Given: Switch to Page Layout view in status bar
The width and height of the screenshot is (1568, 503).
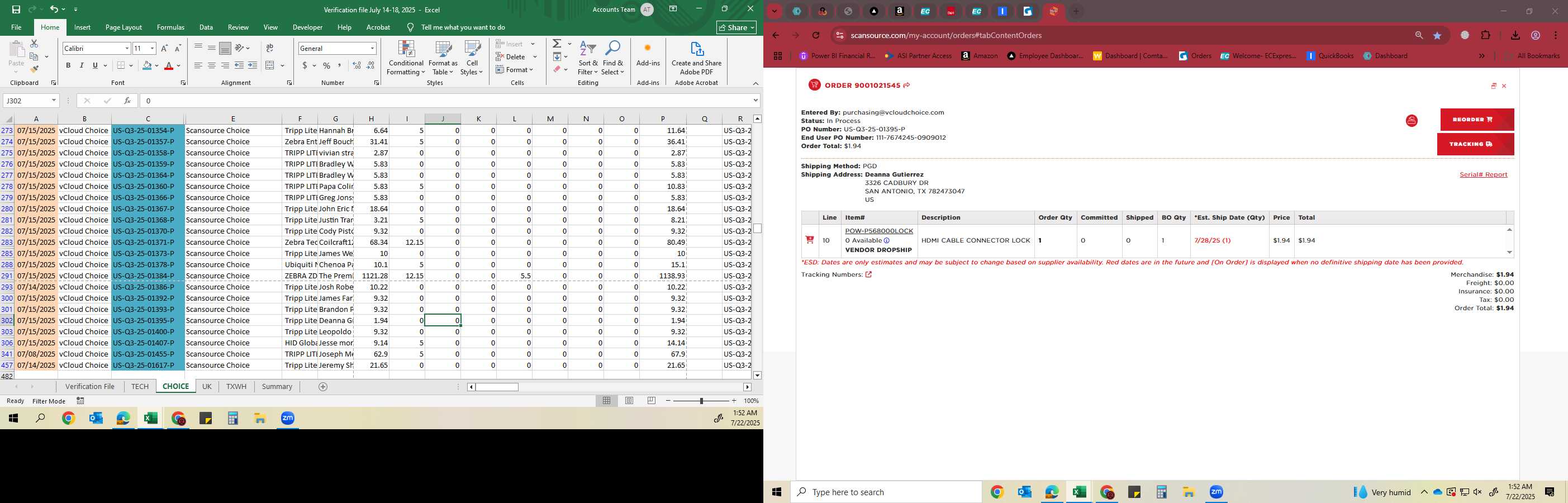Looking at the screenshot, I should click(629, 401).
